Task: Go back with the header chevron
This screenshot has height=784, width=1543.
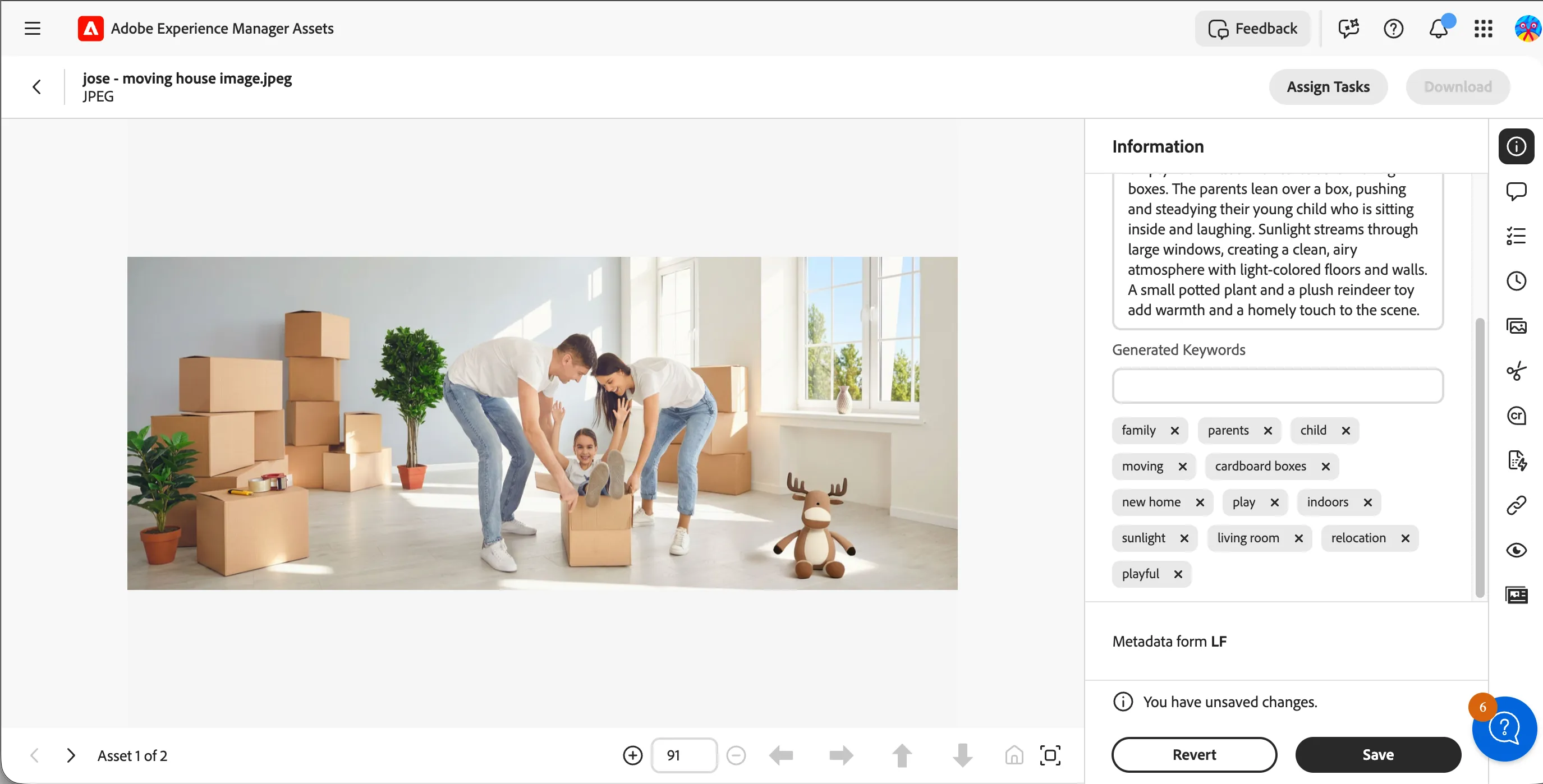Action: click(x=36, y=87)
